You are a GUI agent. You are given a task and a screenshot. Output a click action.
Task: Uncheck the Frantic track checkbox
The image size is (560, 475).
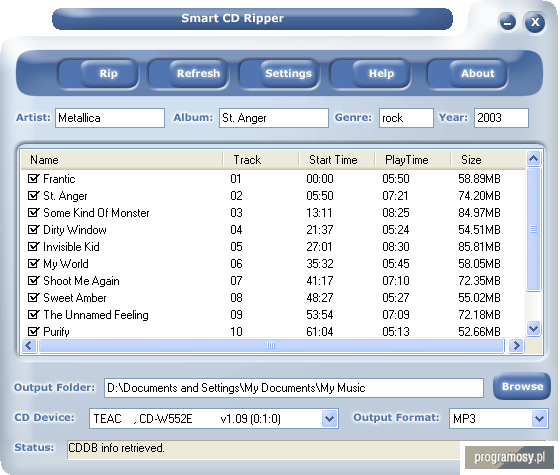33,178
